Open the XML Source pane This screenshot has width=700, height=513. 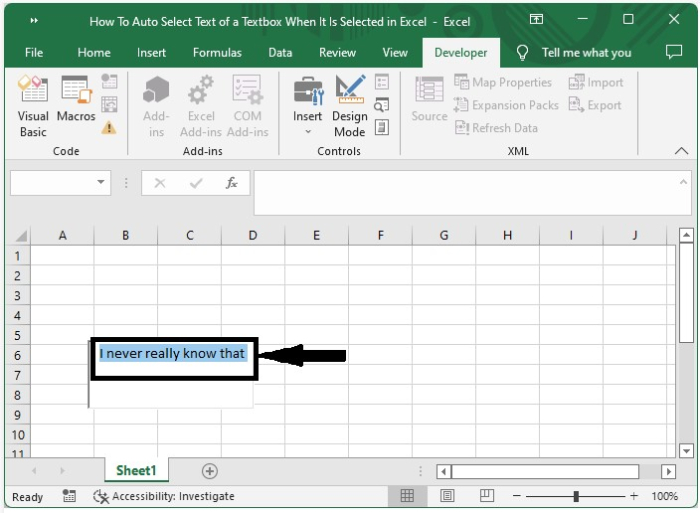pyautogui.click(x=429, y=99)
